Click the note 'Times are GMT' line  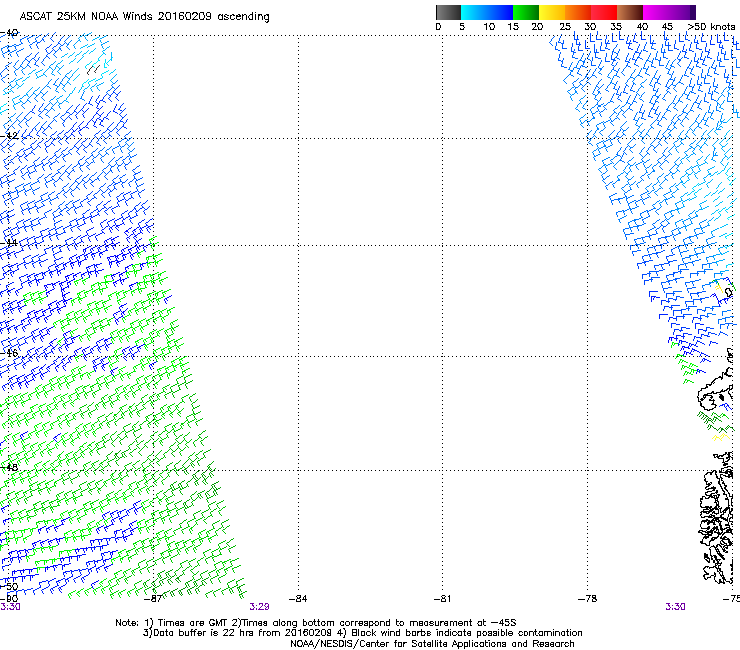click(316, 623)
